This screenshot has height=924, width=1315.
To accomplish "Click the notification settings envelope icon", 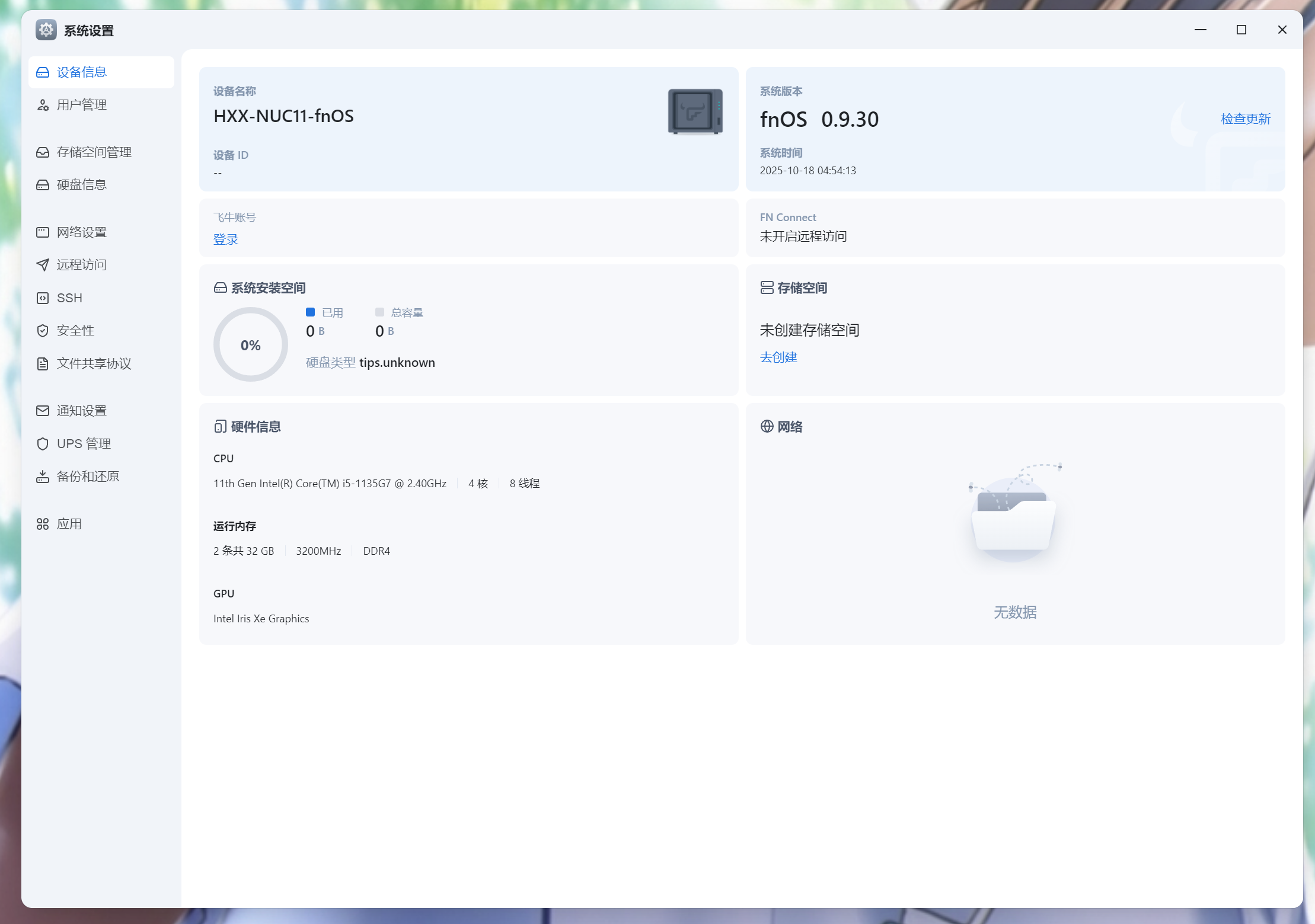I will [43, 411].
